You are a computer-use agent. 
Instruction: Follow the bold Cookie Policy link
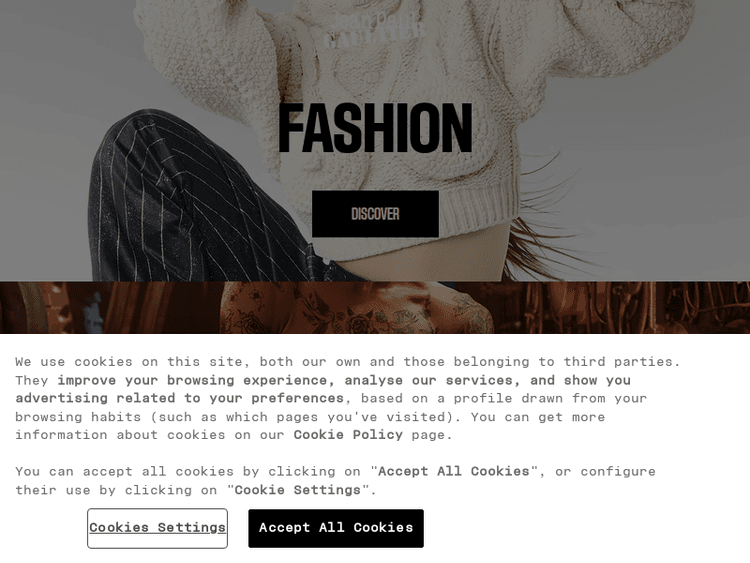[x=348, y=435]
